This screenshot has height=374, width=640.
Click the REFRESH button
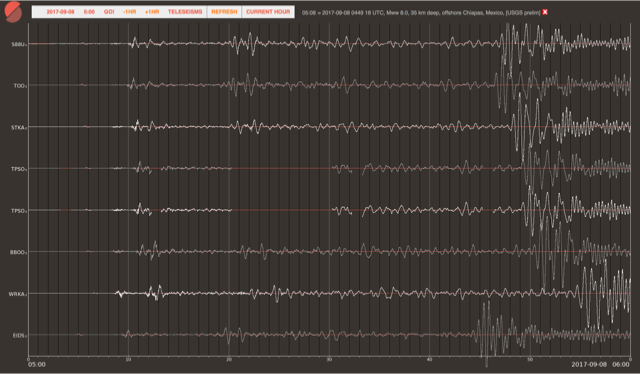(x=224, y=12)
